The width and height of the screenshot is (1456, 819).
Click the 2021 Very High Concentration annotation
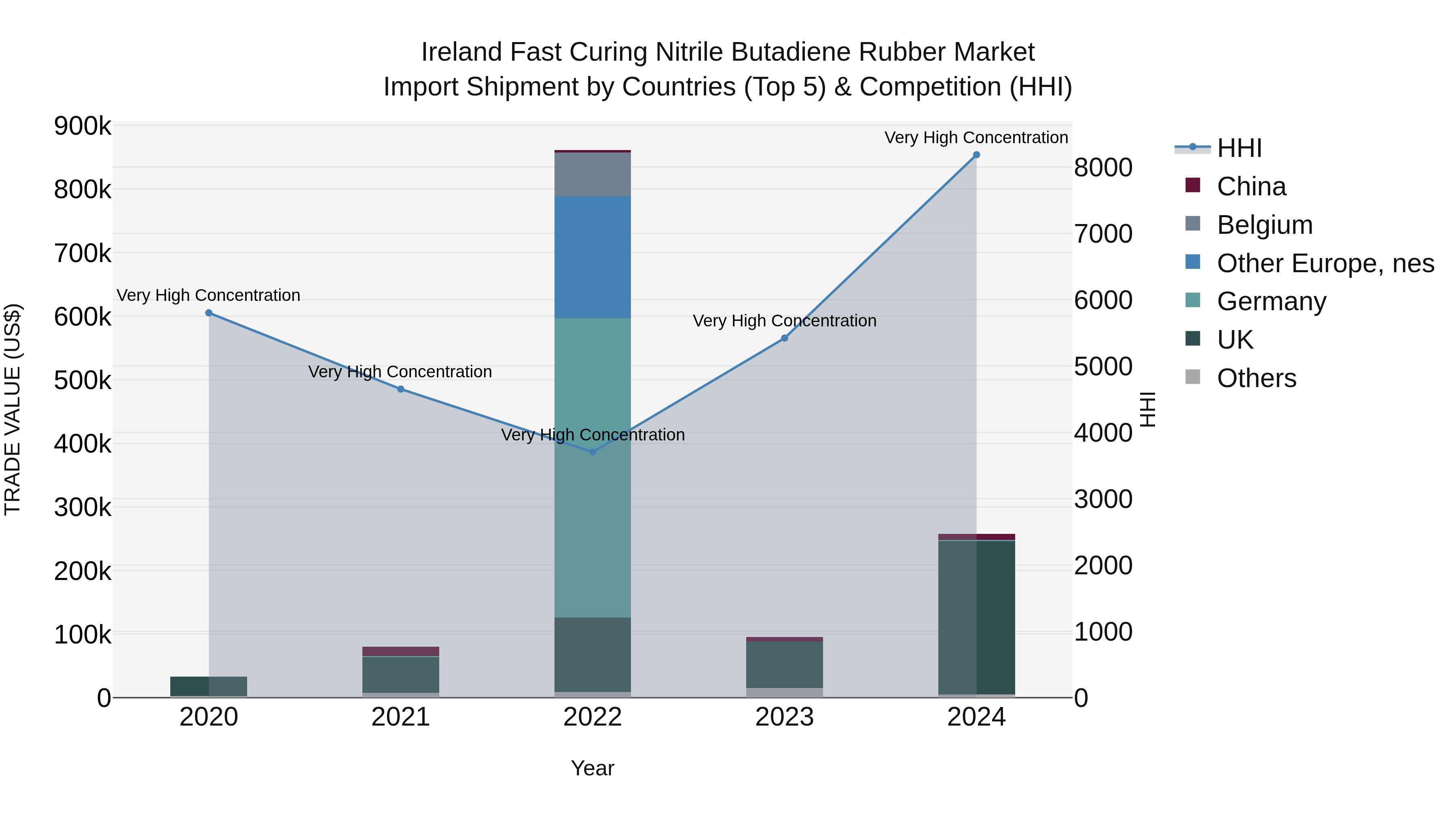[400, 371]
